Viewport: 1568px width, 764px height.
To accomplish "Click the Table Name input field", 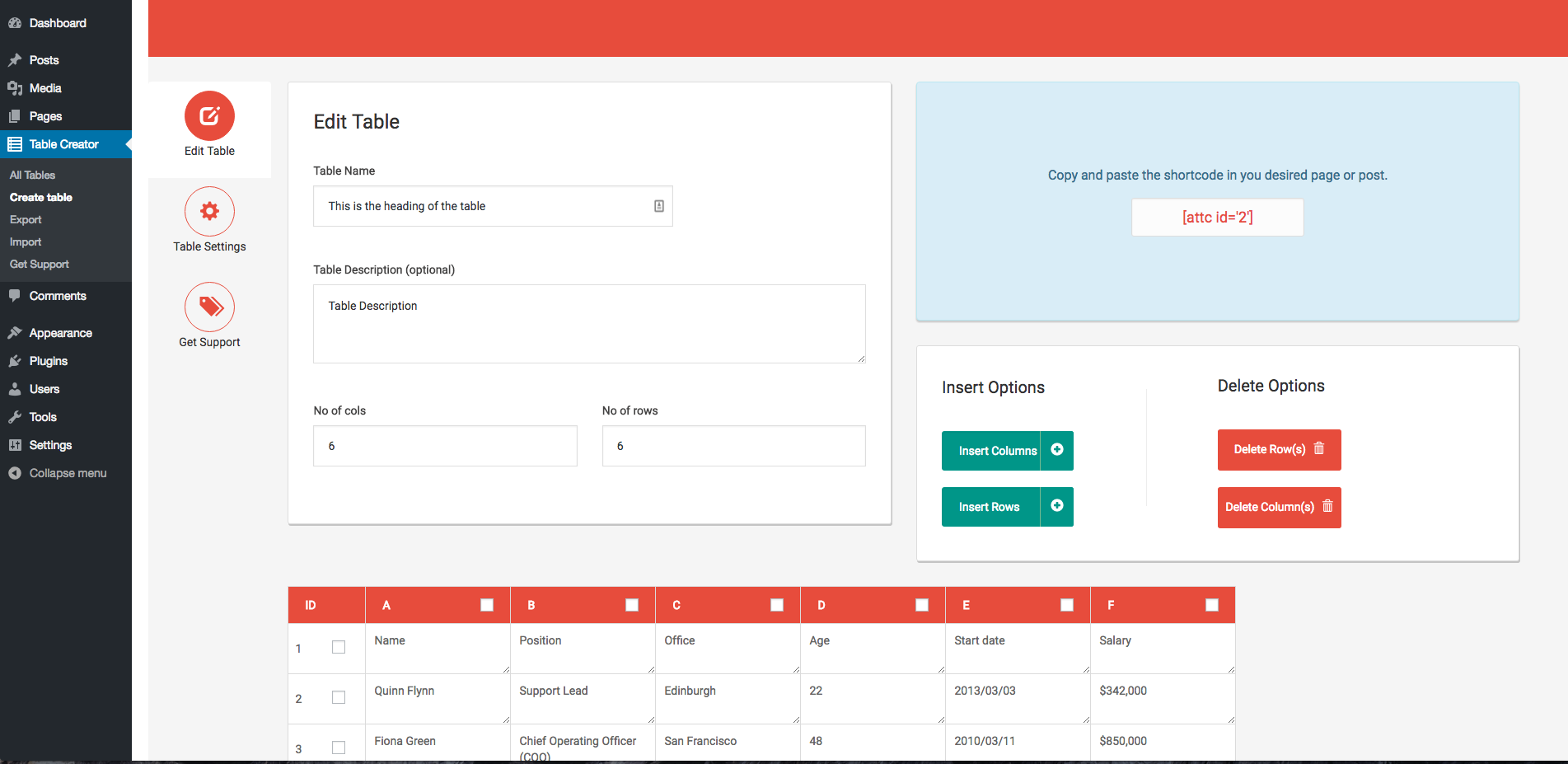I will (x=493, y=206).
